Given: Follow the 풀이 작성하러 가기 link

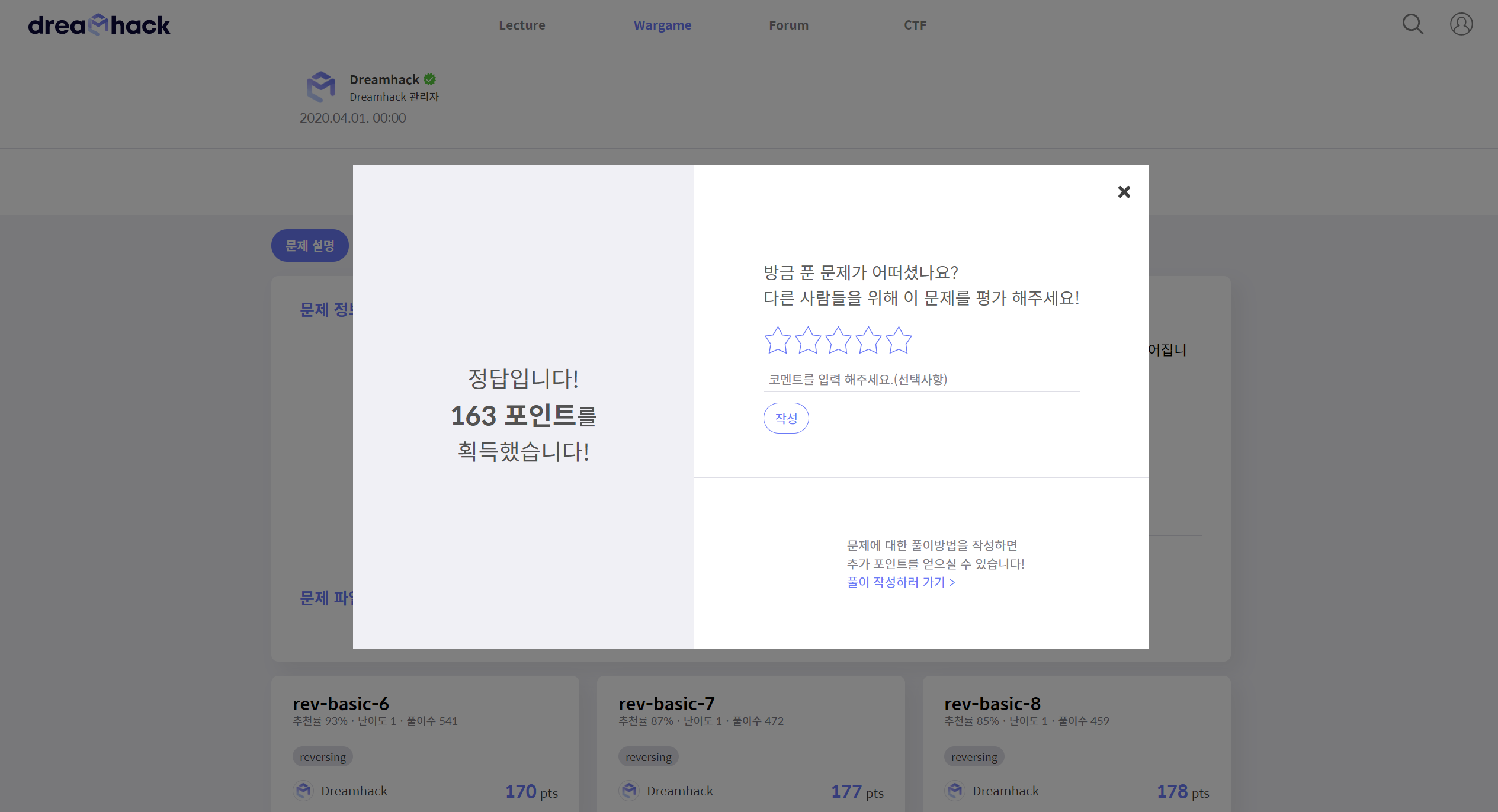Looking at the screenshot, I should tap(900, 582).
